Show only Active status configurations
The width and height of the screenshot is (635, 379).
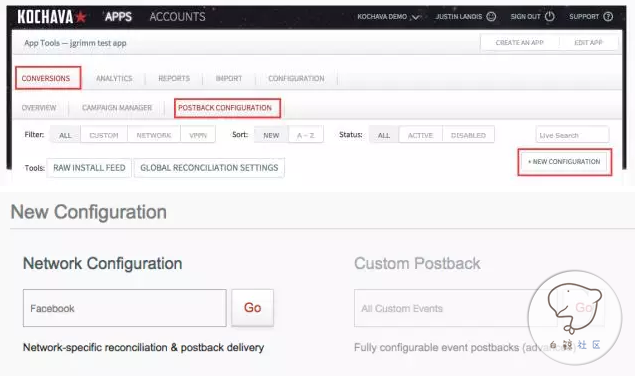tap(420, 135)
